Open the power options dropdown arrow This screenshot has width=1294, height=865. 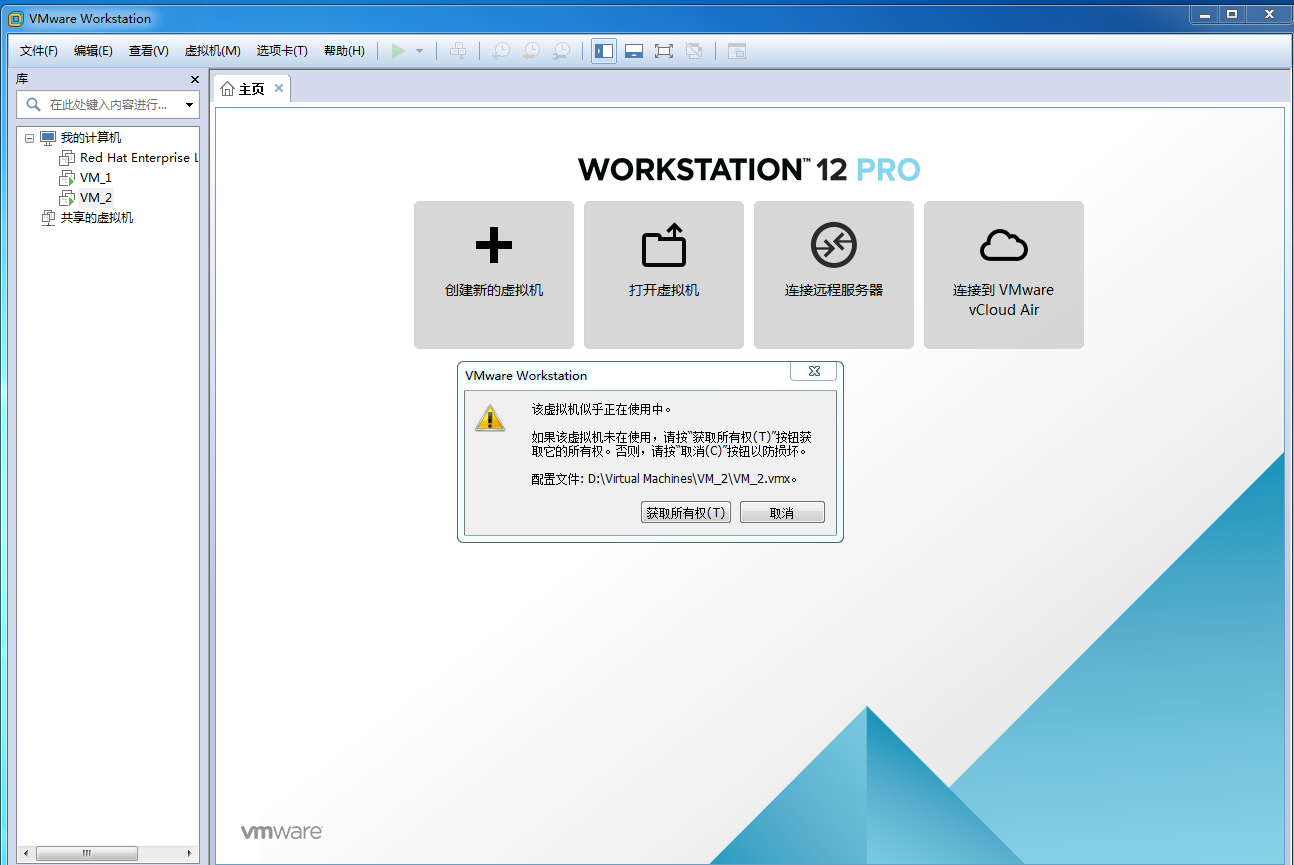[x=420, y=51]
